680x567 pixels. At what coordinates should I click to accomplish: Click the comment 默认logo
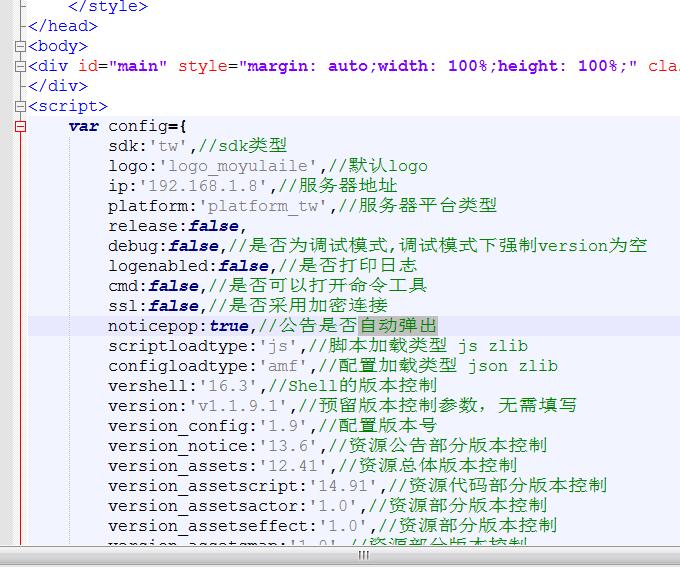coord(388,166)
